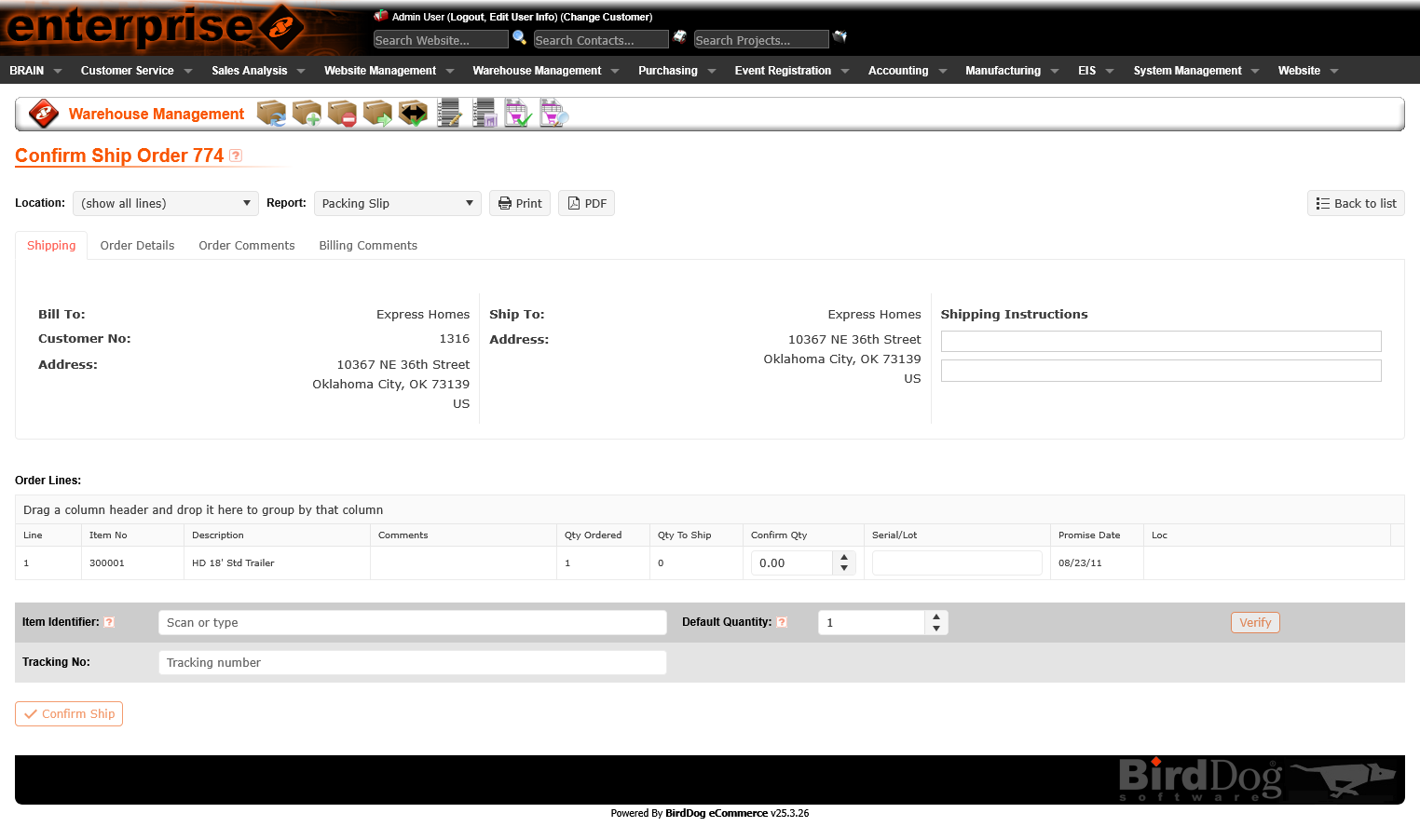Viewport: 1420px width, 840px height.
Task: Click the box icon with green plus
Action: click(307, 114)
